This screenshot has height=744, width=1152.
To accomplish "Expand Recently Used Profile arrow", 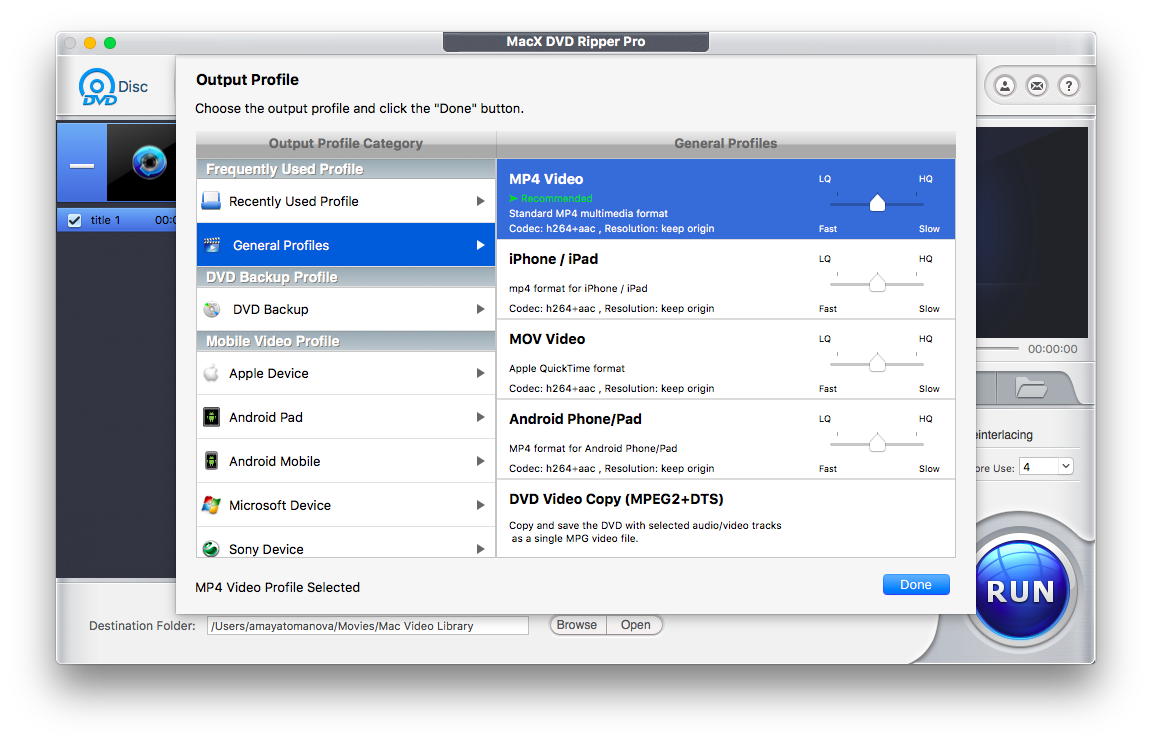I will pos(480,201).
